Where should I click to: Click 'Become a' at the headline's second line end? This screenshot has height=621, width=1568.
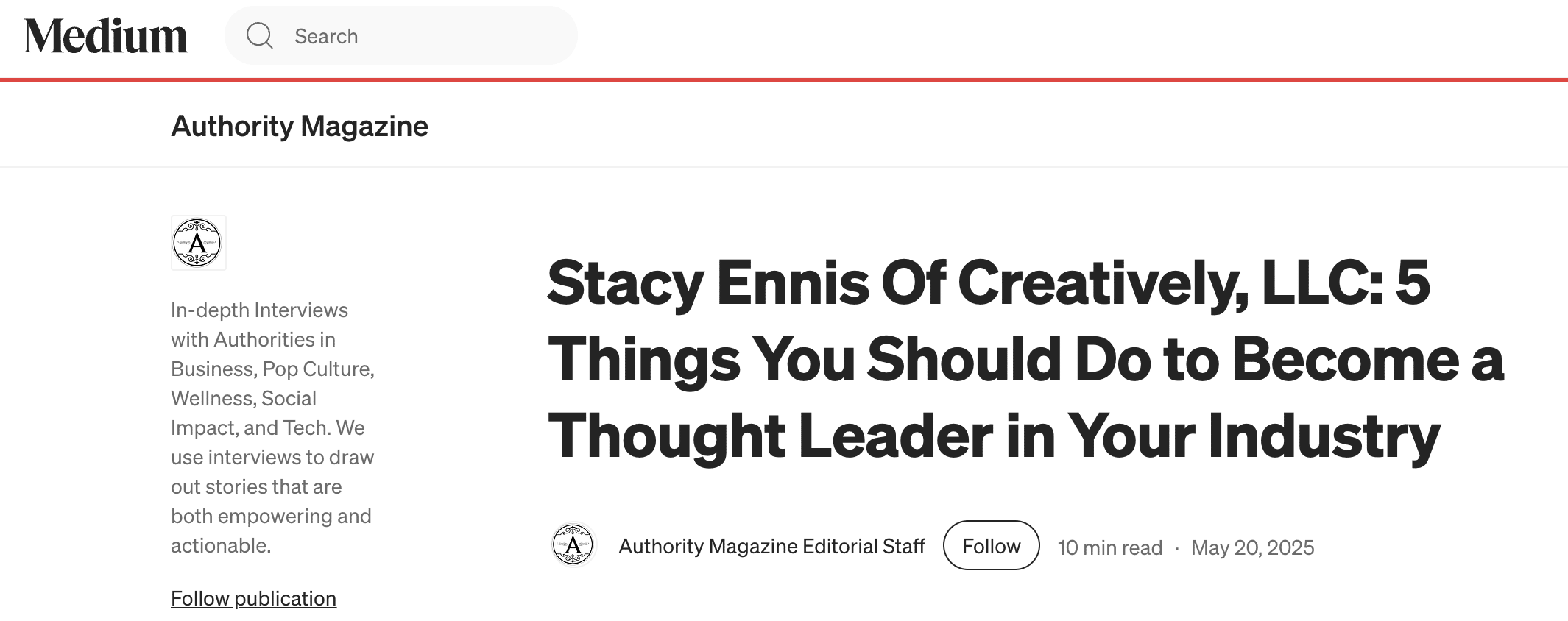click(1367, 360)
